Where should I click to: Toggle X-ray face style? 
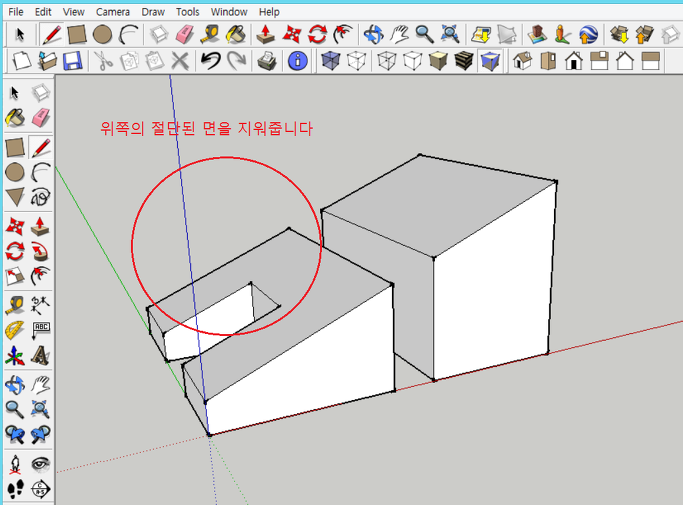(x=330, y=61)
